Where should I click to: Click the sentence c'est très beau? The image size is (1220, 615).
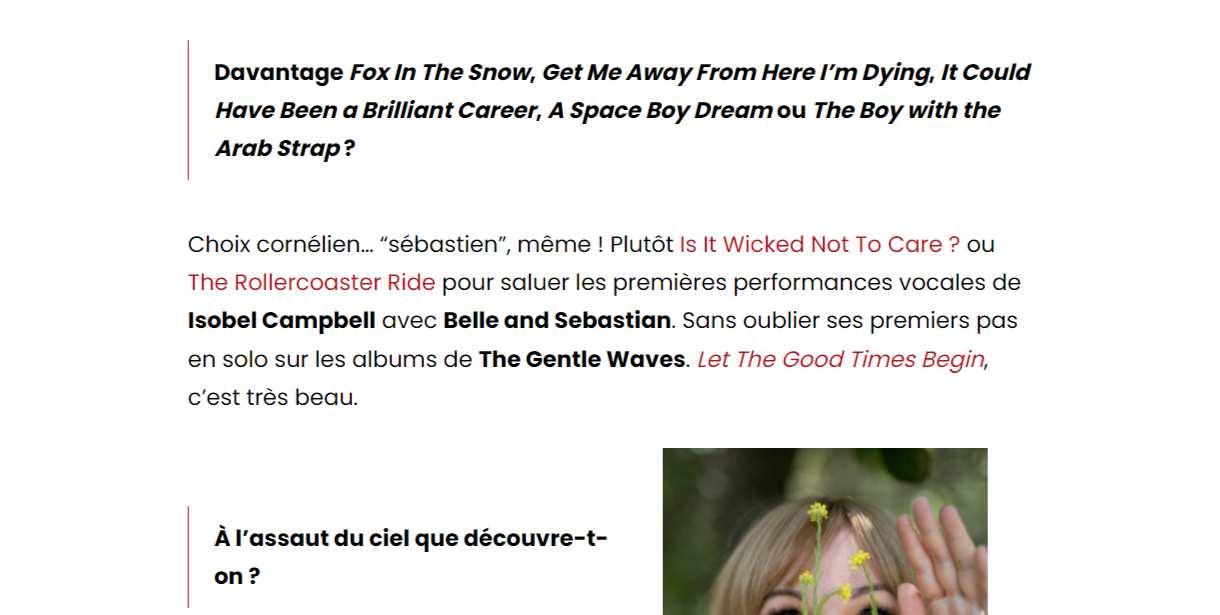click(273, 397)
